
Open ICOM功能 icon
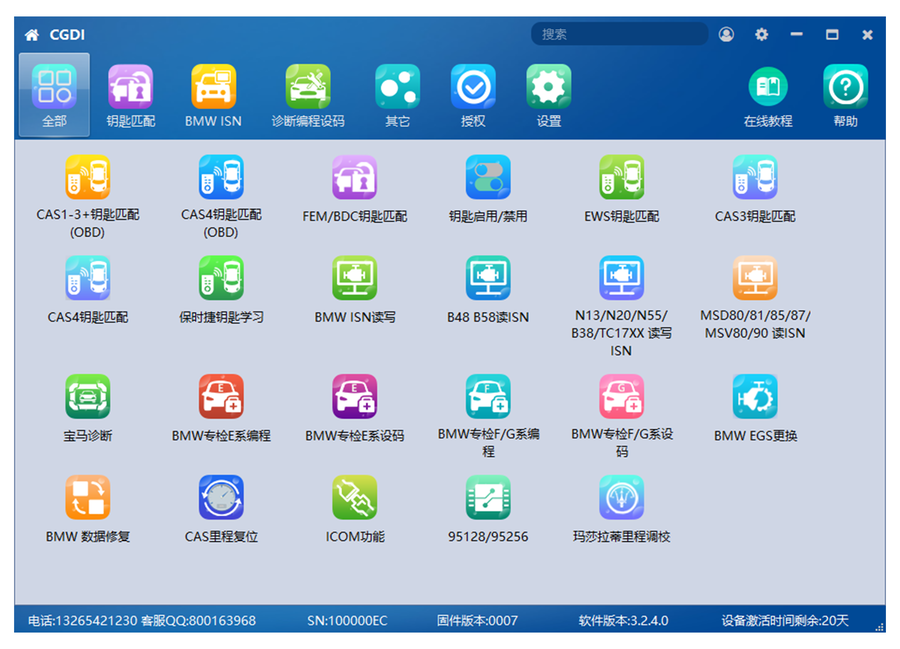tap(354, 498)
